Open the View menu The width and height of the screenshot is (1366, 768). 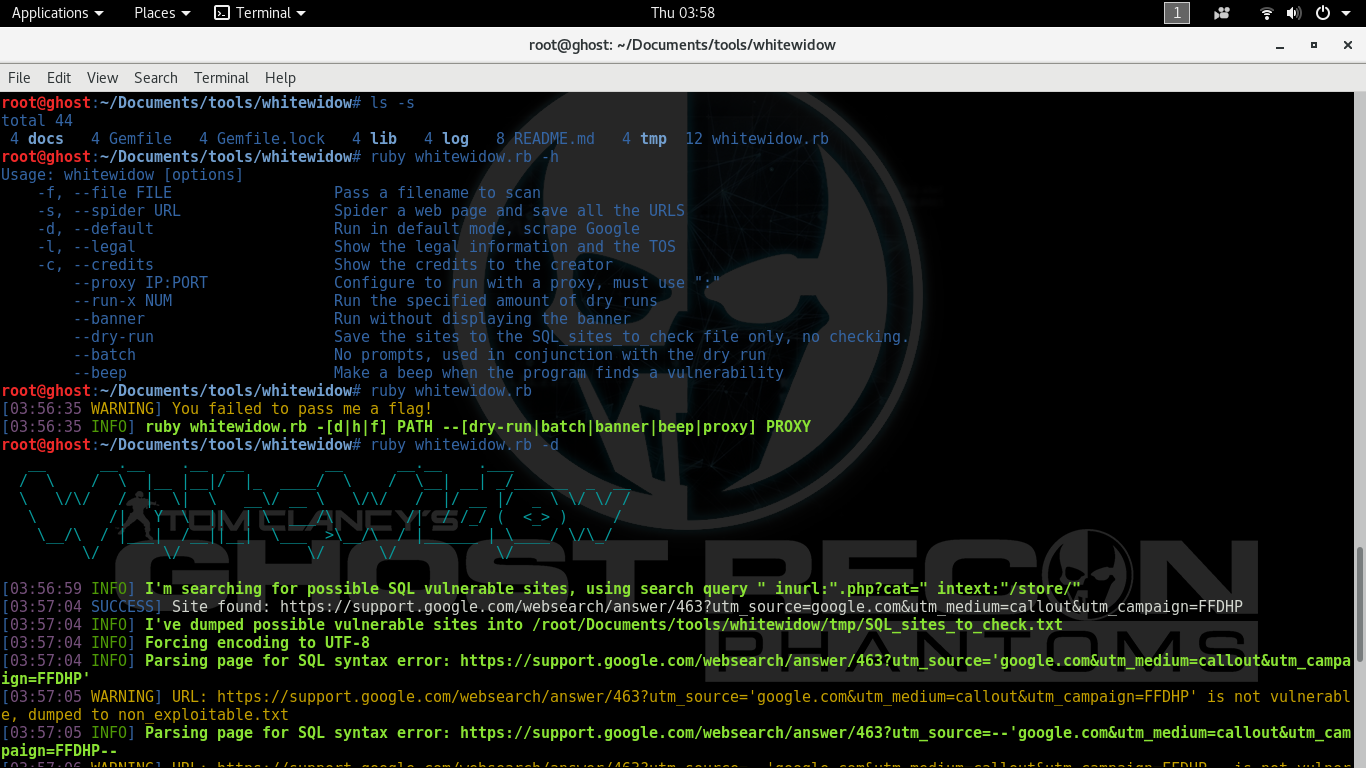102,77
